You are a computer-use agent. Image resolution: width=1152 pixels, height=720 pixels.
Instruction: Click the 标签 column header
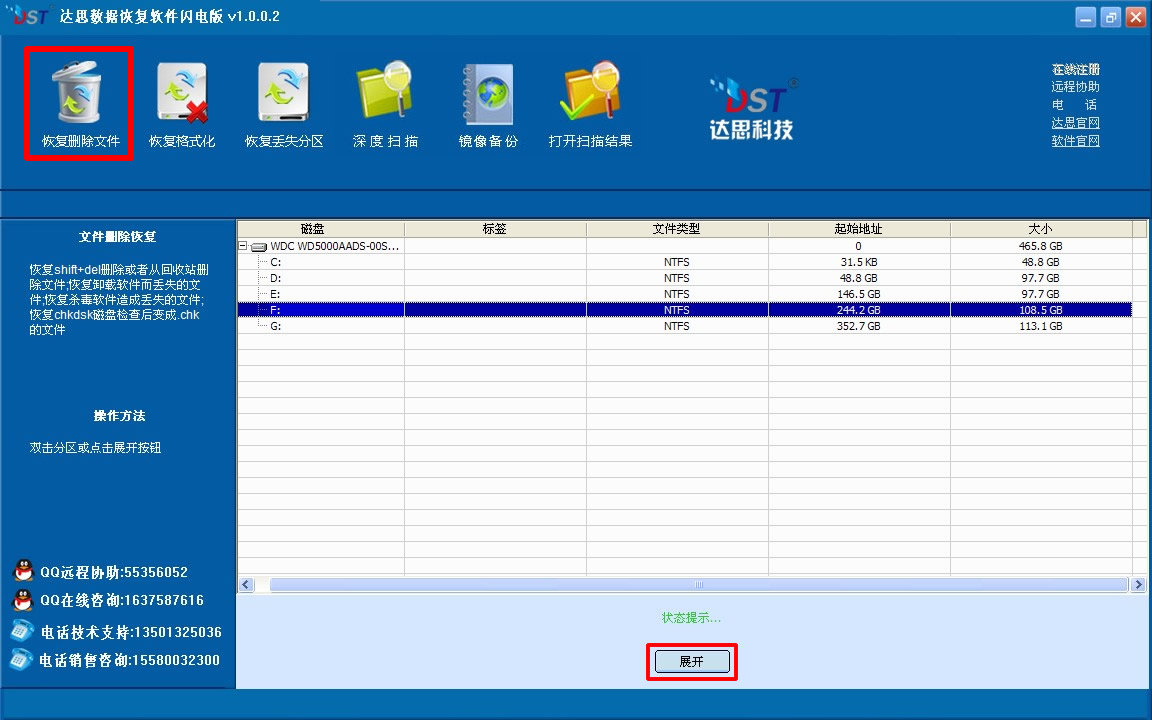click(495, 229)
